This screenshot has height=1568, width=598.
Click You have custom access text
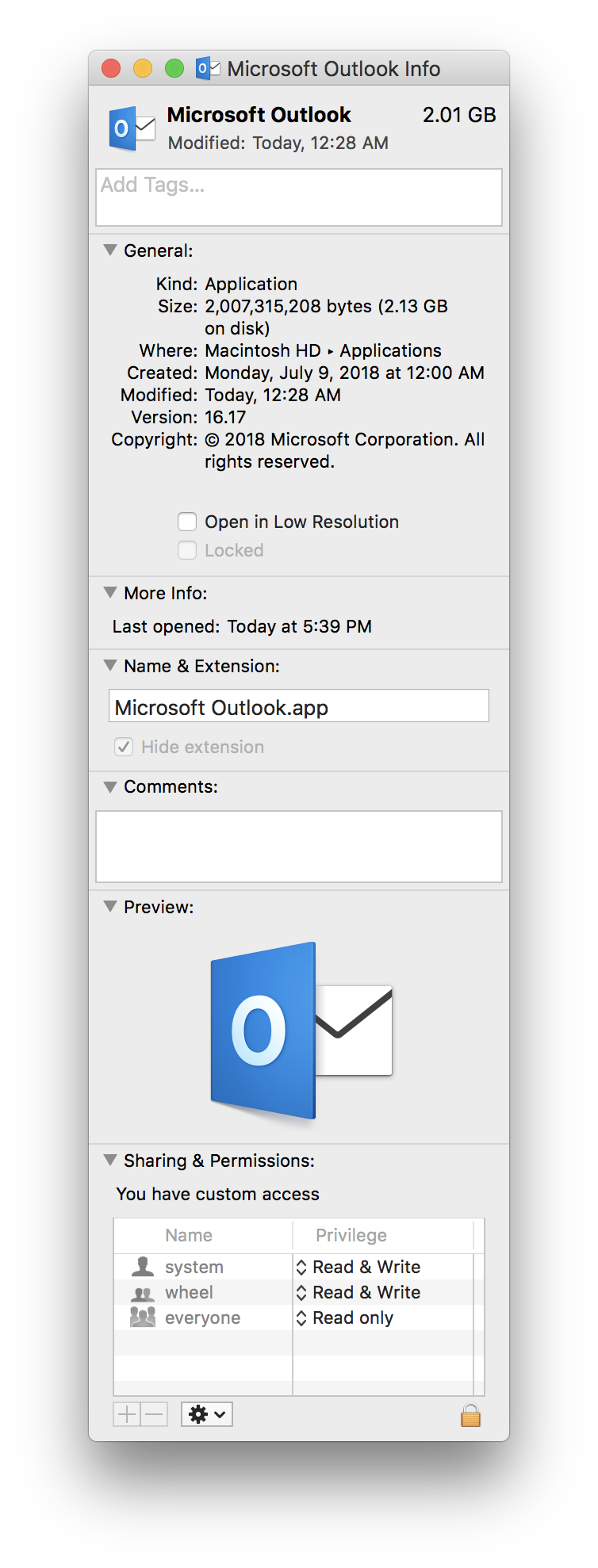tap(217, 1194)
